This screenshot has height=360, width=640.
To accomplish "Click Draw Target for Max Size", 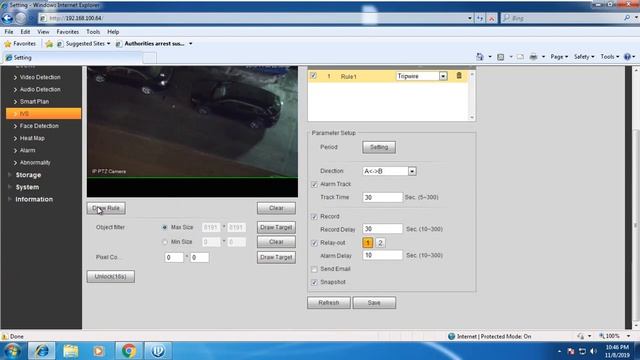I will tap(276, 227).
